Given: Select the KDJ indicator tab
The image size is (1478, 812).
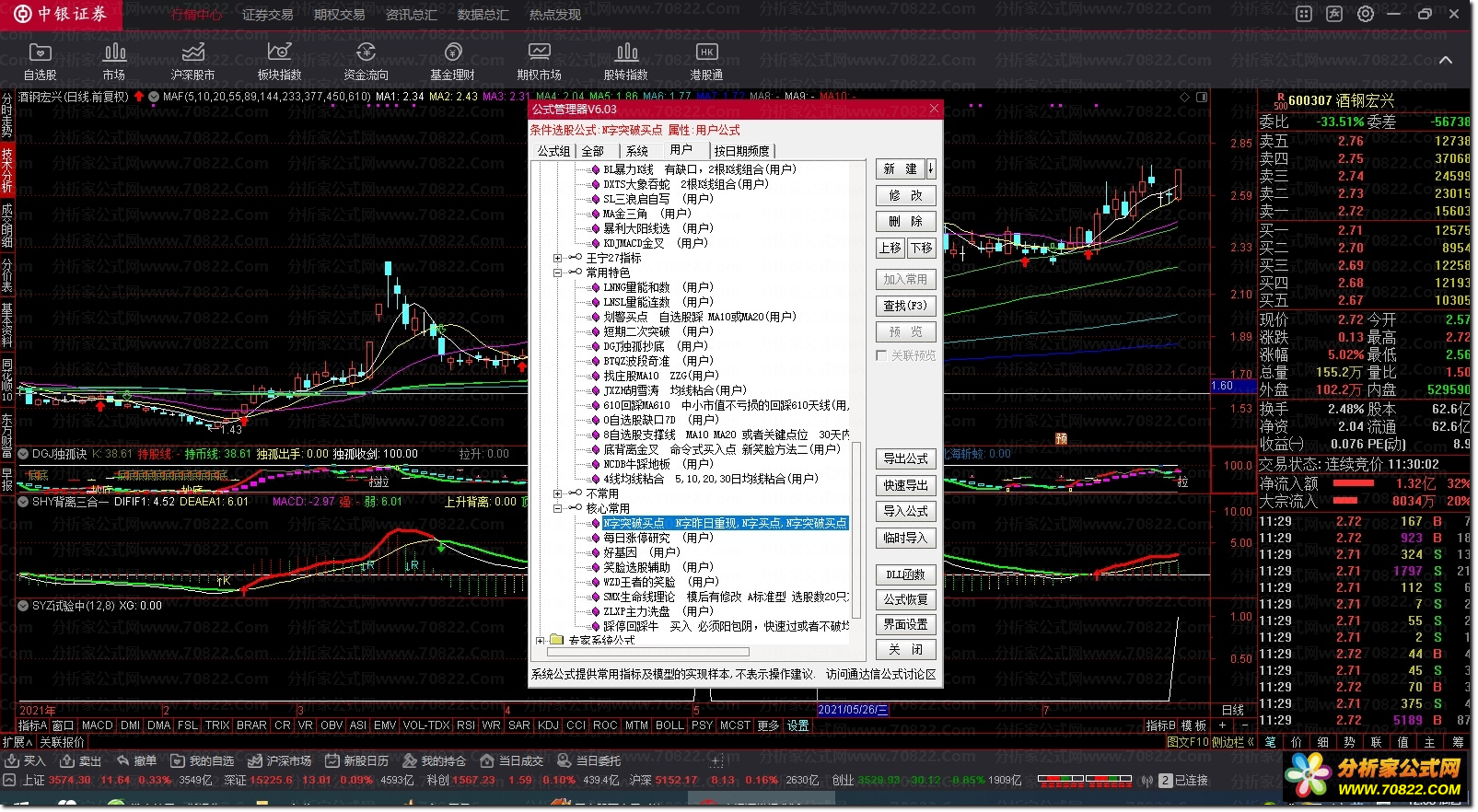Looking at the screenshot, I should click(549, 725).
